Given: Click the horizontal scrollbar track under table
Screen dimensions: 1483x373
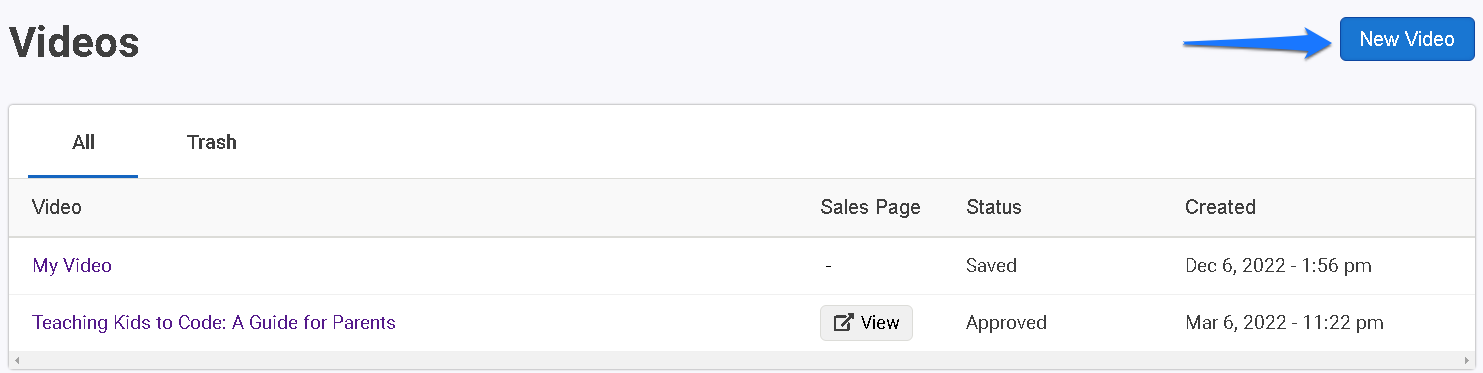Looking at the screenshot, I should point(742,359).
